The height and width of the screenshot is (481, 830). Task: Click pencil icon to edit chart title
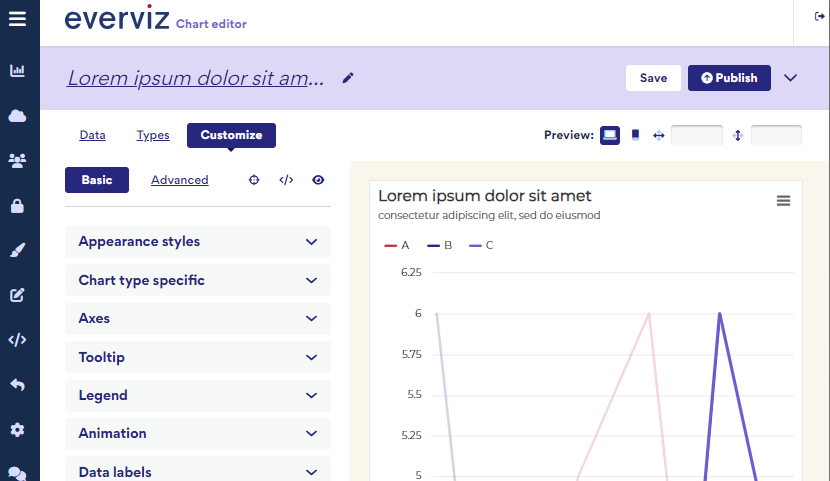(x=348, y=78)
